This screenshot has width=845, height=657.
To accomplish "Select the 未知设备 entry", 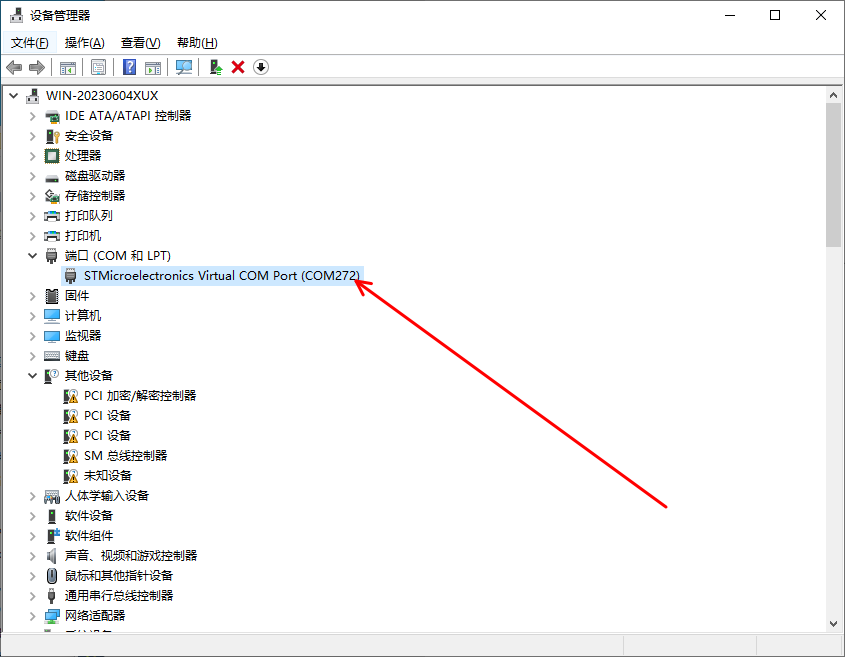I will coord(107,475).
